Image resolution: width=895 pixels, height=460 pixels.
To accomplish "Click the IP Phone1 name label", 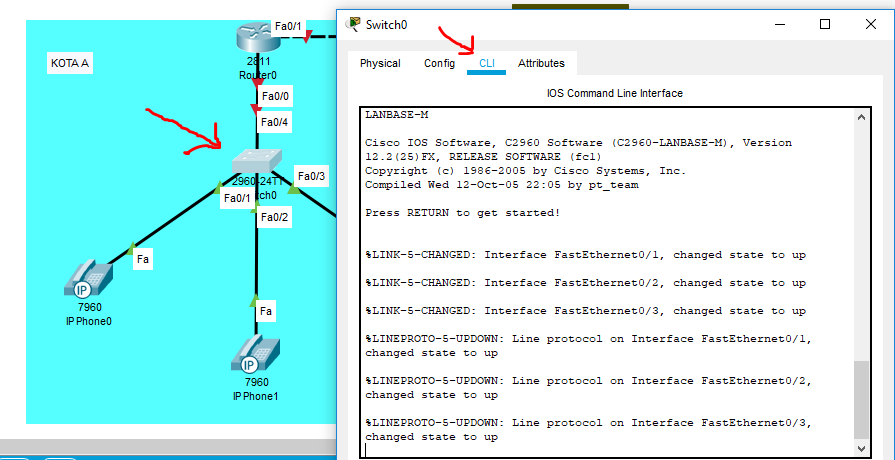I will coord(255,396).
